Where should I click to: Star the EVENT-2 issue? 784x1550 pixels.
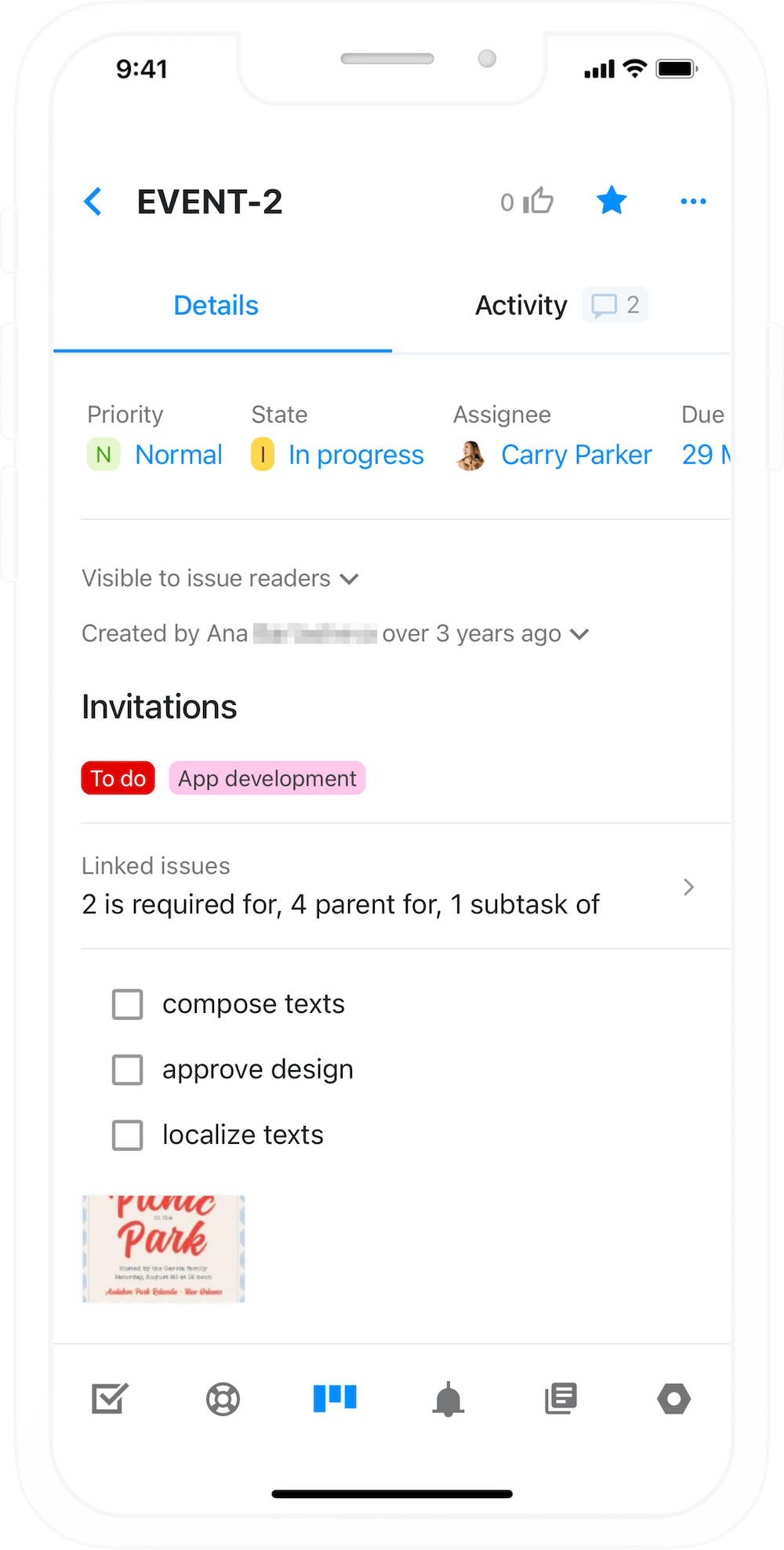612,201
